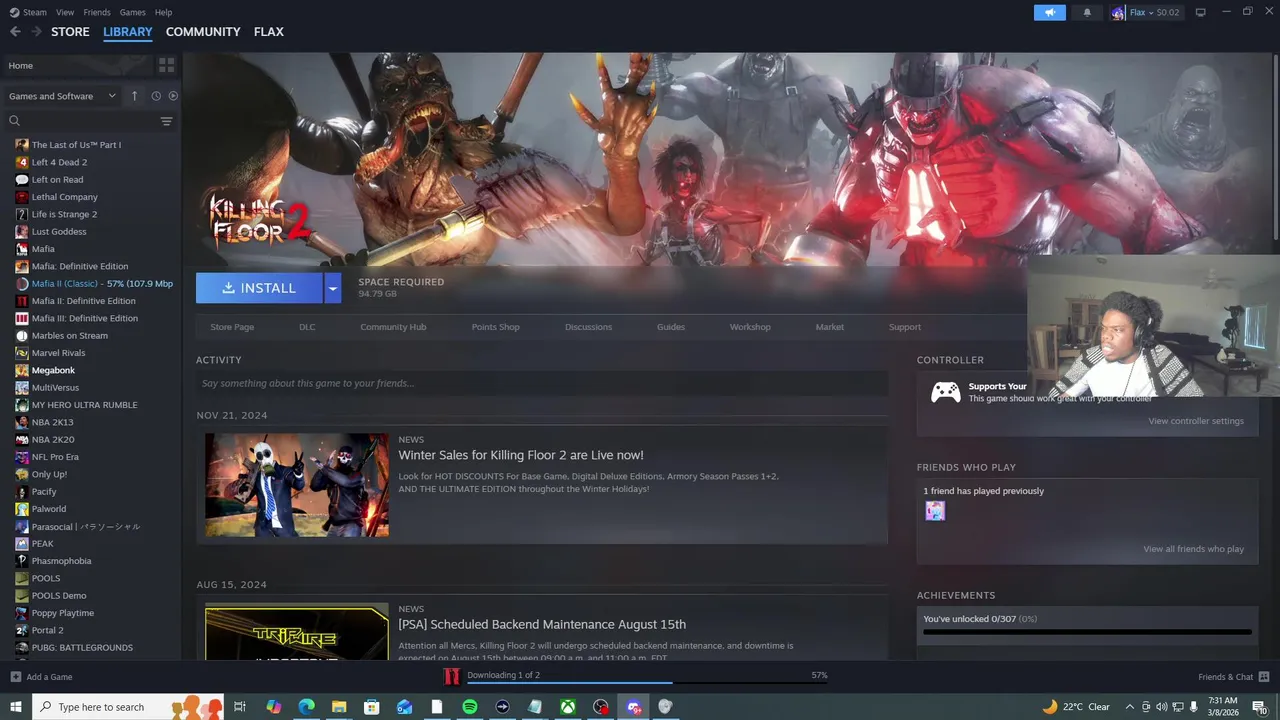Click the library search magnifier icon
The image size is (1280, 720).
tap(15, 121)
